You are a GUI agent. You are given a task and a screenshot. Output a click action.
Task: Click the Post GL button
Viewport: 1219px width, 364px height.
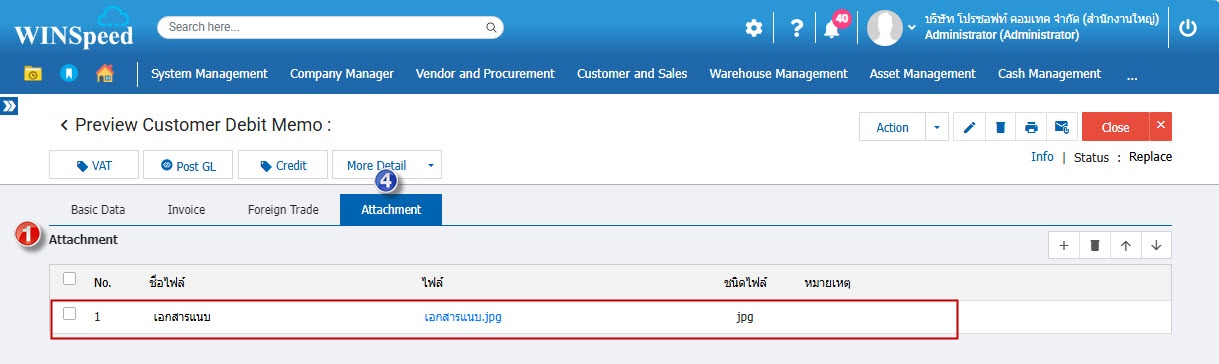pos(188,165)
